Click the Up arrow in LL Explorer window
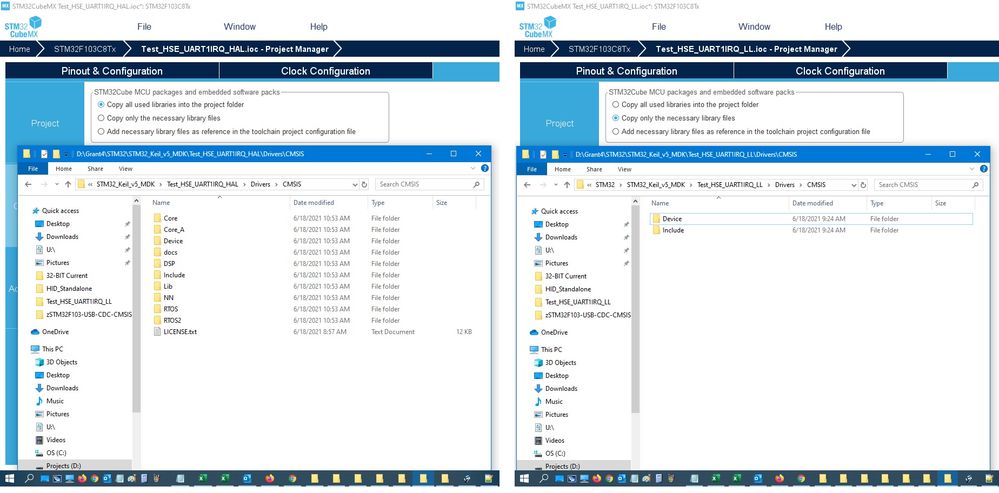999x493 pixels. coord(567,185)
